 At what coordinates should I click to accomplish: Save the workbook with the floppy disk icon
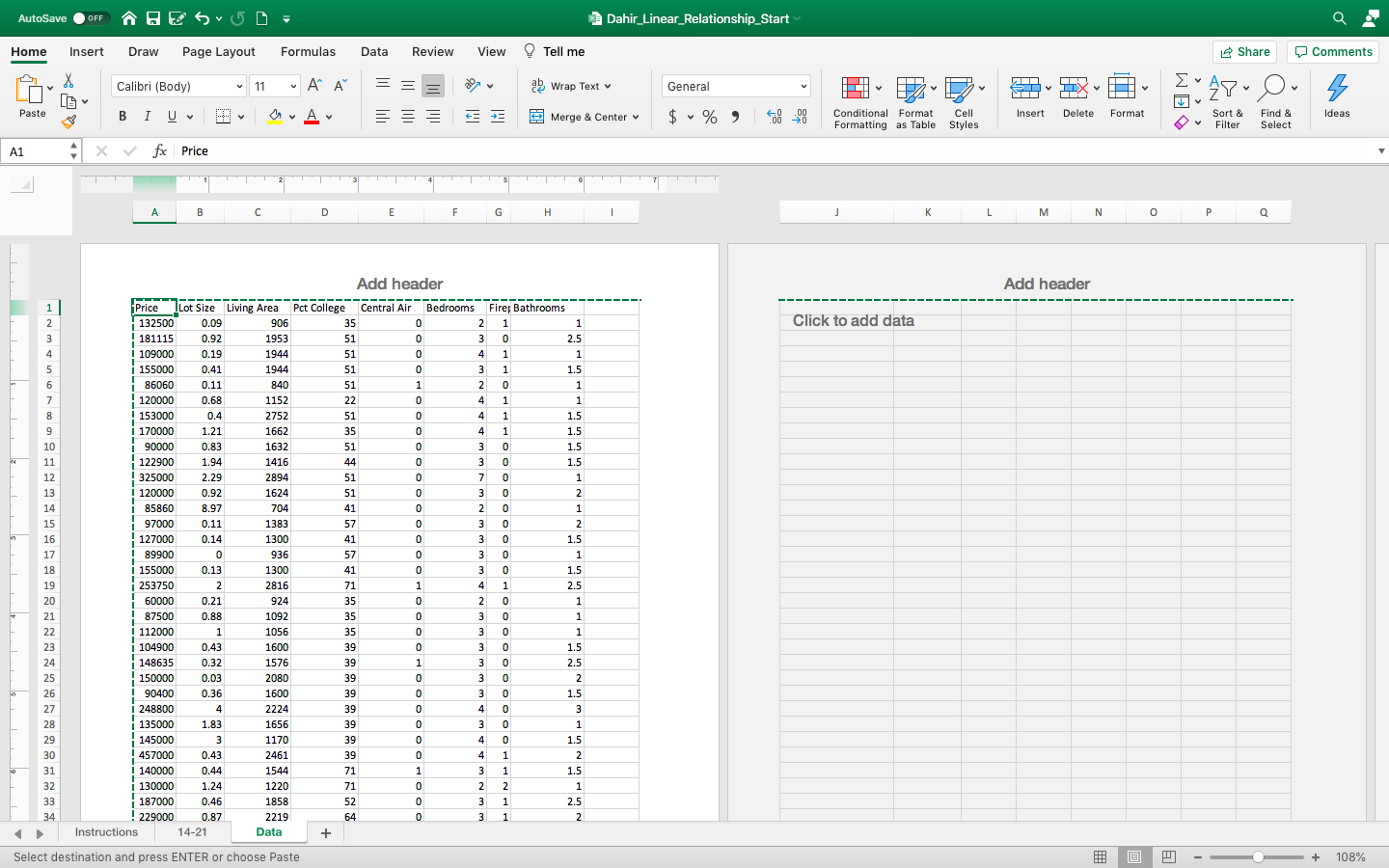pyautogui.click(x=153, y=18)
